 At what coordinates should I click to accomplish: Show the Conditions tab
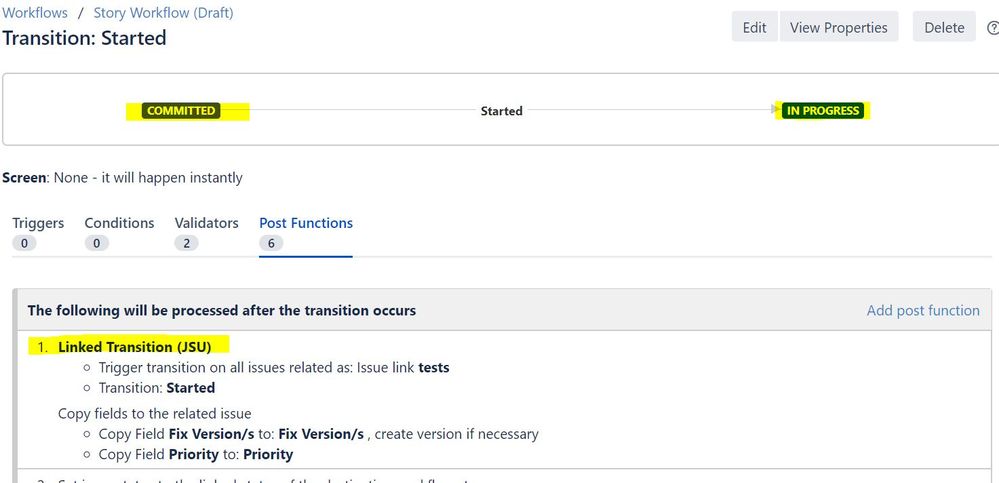coord(119,223)
